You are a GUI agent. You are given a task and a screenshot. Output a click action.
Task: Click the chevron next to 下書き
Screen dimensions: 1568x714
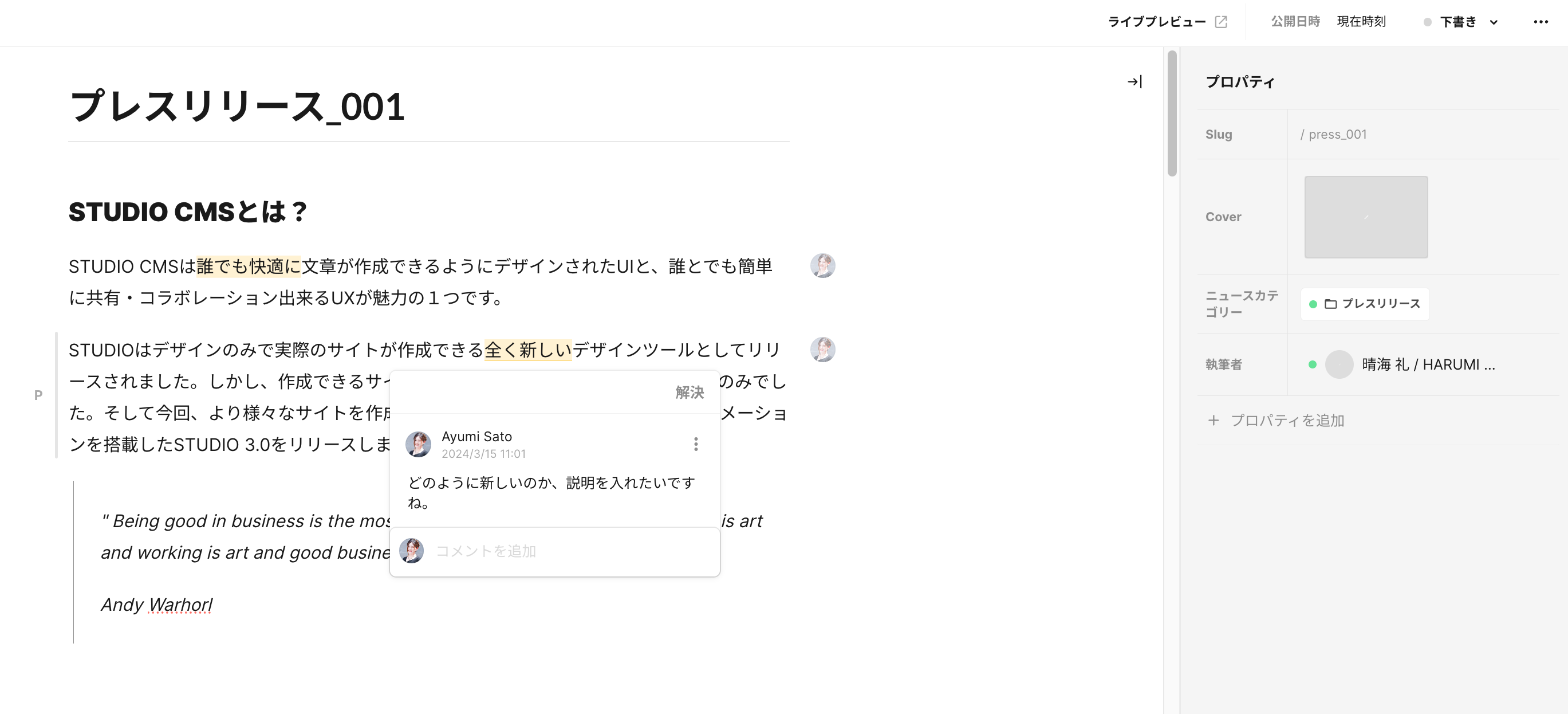[x=1493, y=22]
